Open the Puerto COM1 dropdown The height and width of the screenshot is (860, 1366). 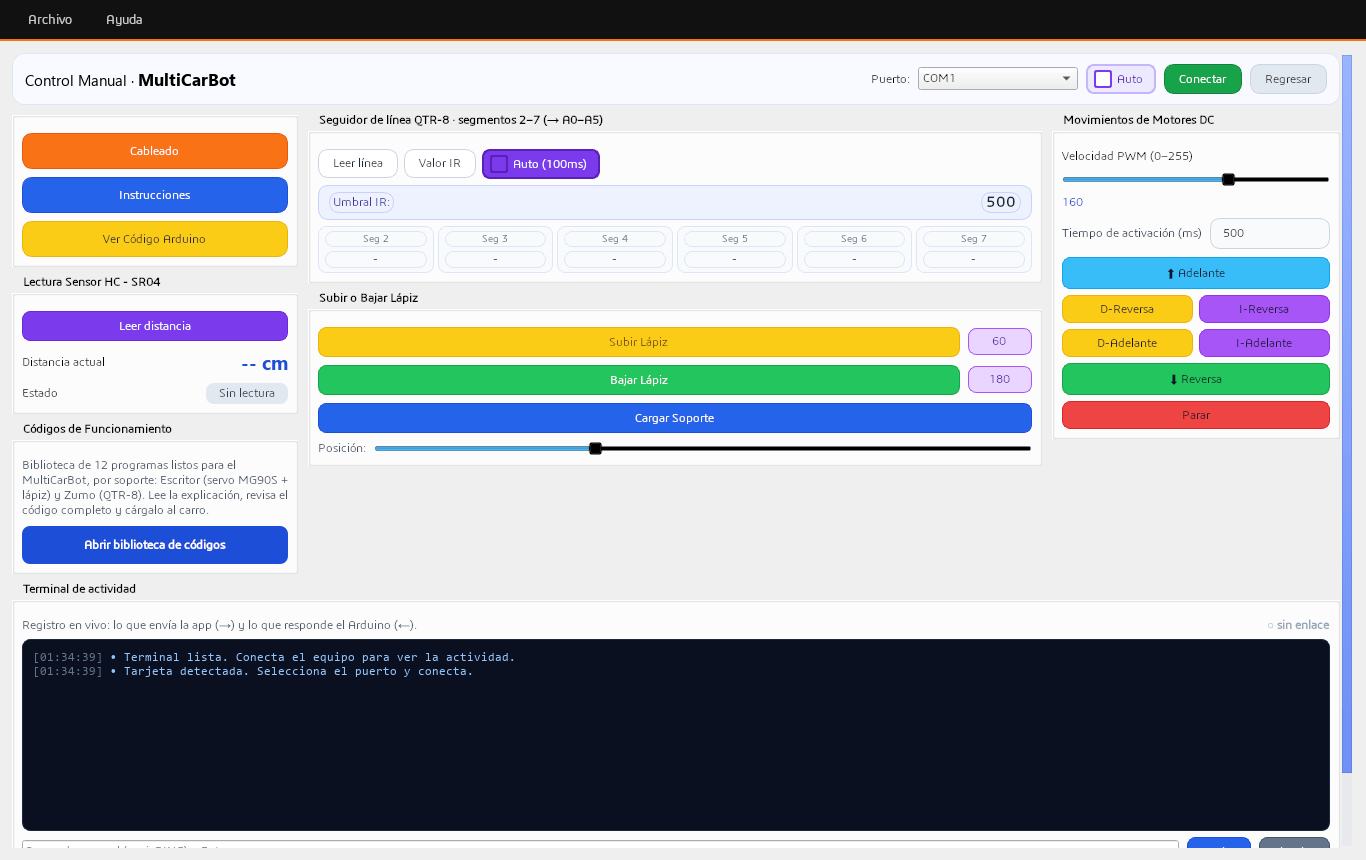click(997, 78)
